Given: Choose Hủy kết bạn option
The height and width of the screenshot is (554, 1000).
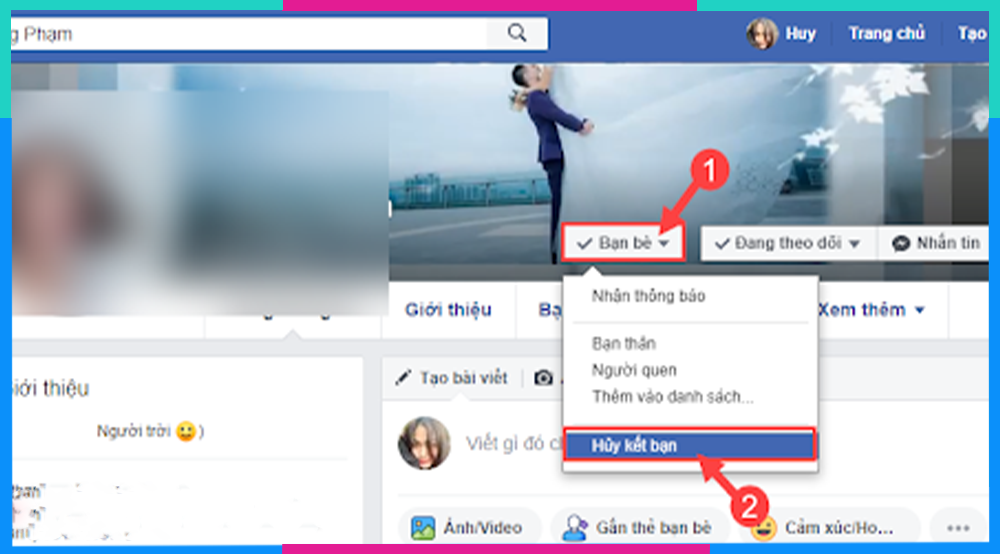Looking at the screenshot, I should 689,445.
